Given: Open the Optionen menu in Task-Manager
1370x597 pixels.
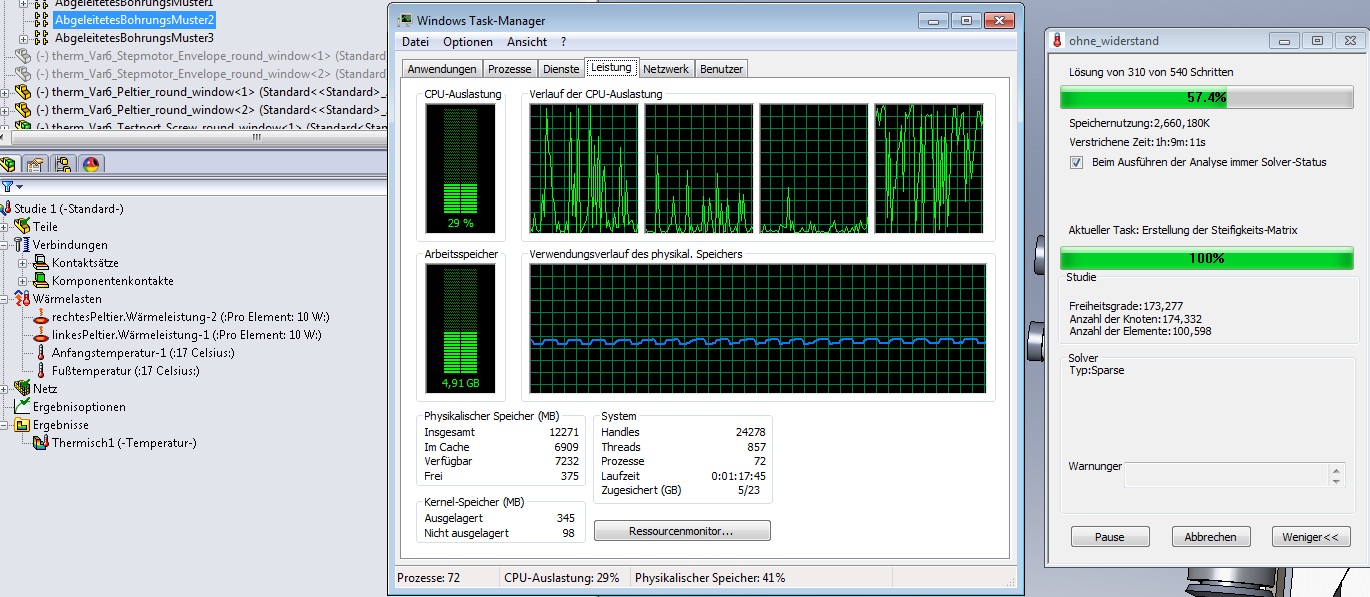Looking at the screenshot, I should tap(468, 42).
